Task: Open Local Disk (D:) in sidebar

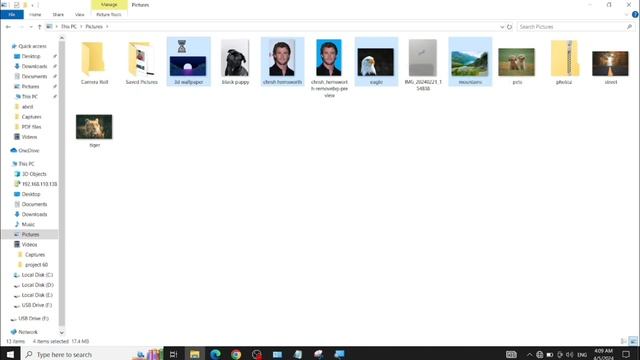Action: click(x=33, y=285)
